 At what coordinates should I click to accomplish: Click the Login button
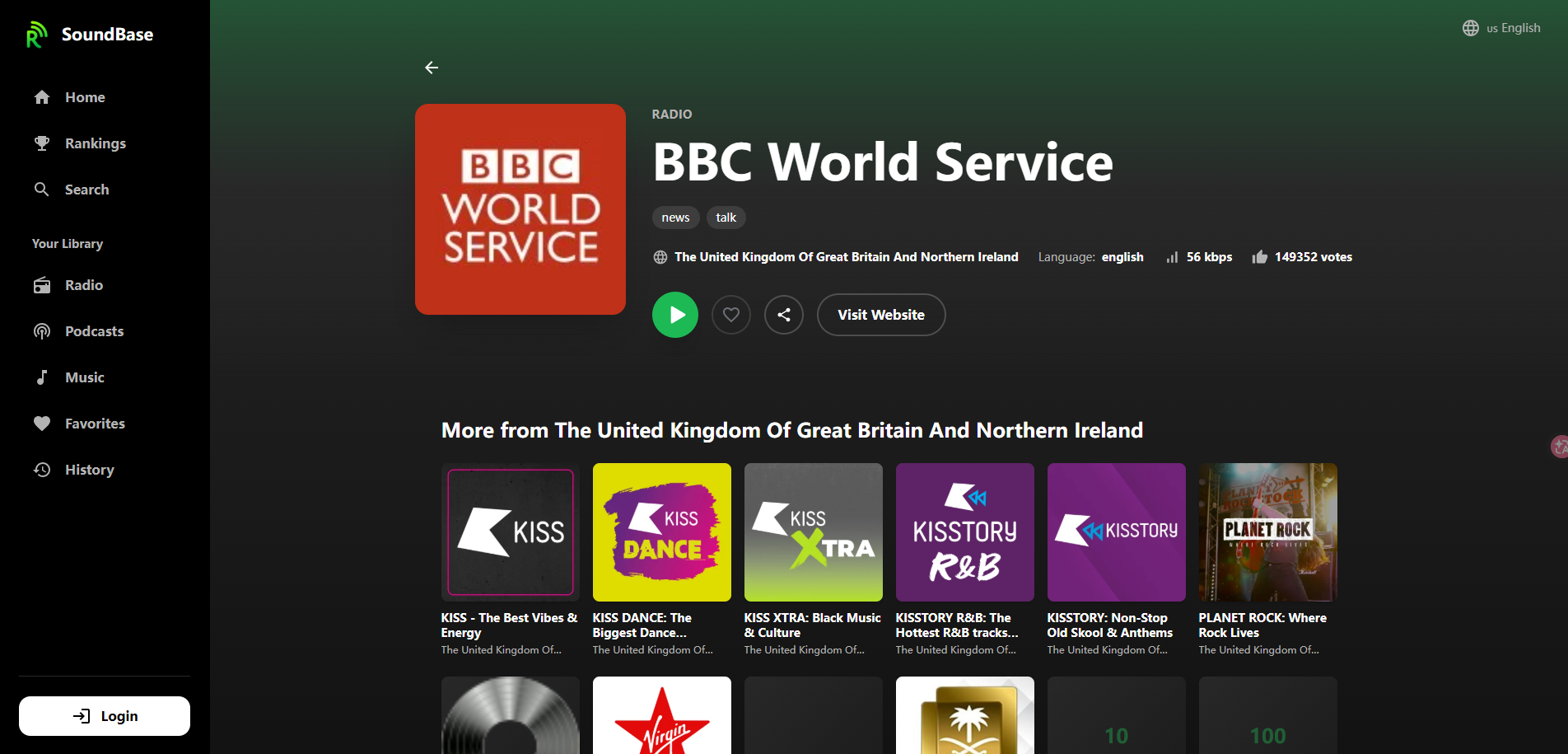105,716
